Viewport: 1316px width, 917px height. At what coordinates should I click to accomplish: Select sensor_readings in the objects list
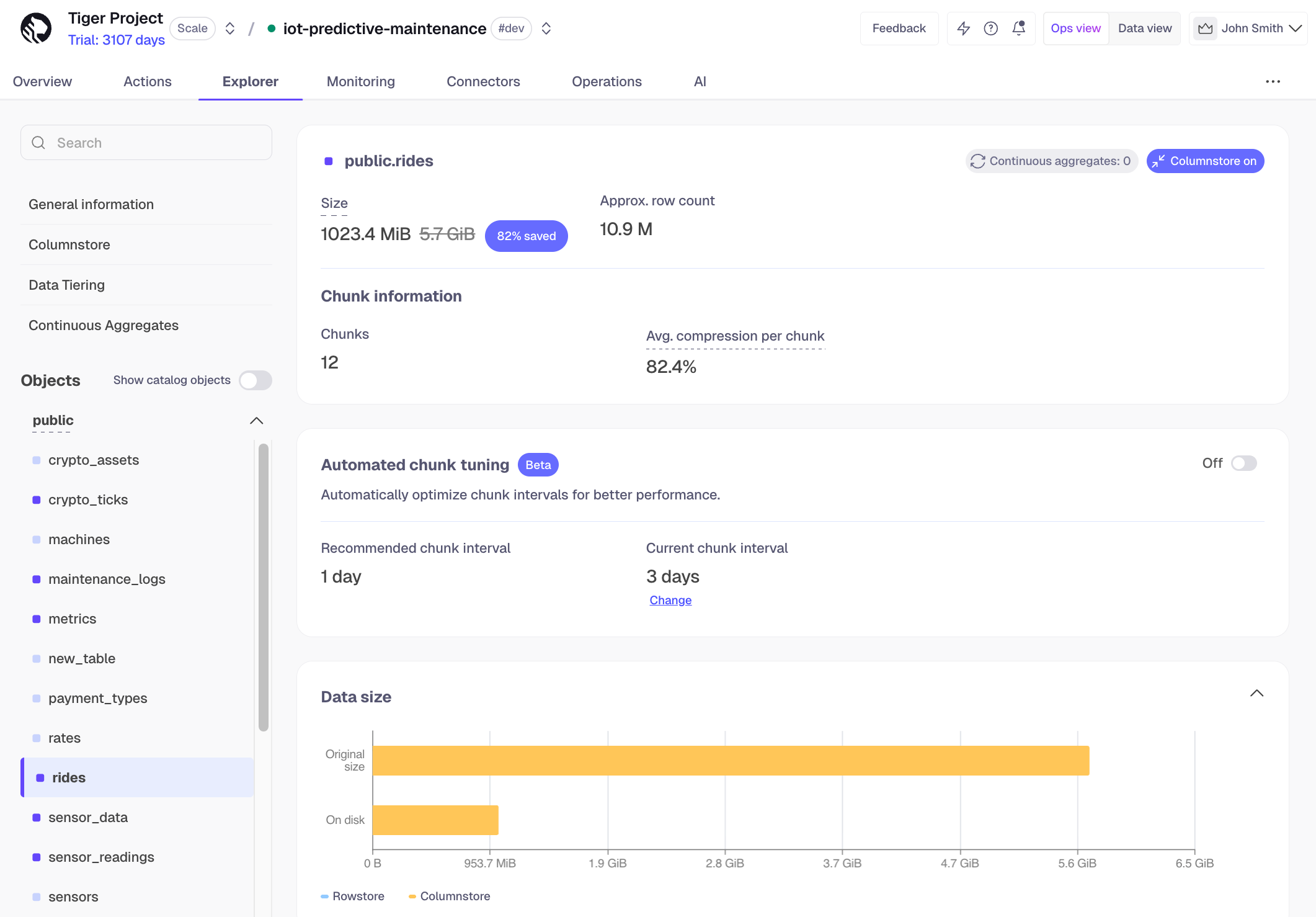point(101,857)
